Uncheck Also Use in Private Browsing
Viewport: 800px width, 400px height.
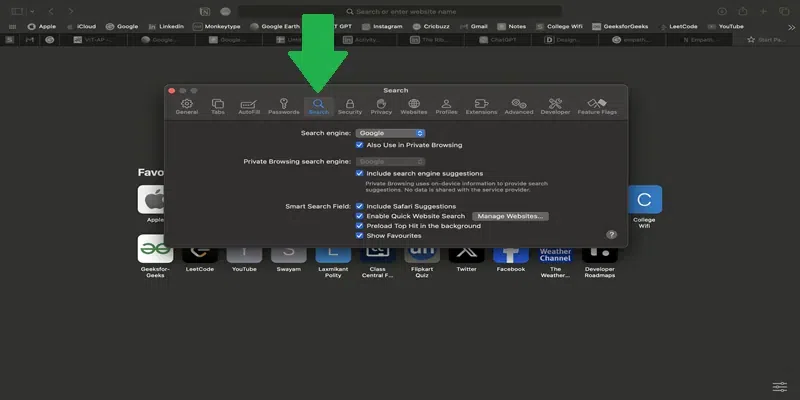[x=360, y=145]
